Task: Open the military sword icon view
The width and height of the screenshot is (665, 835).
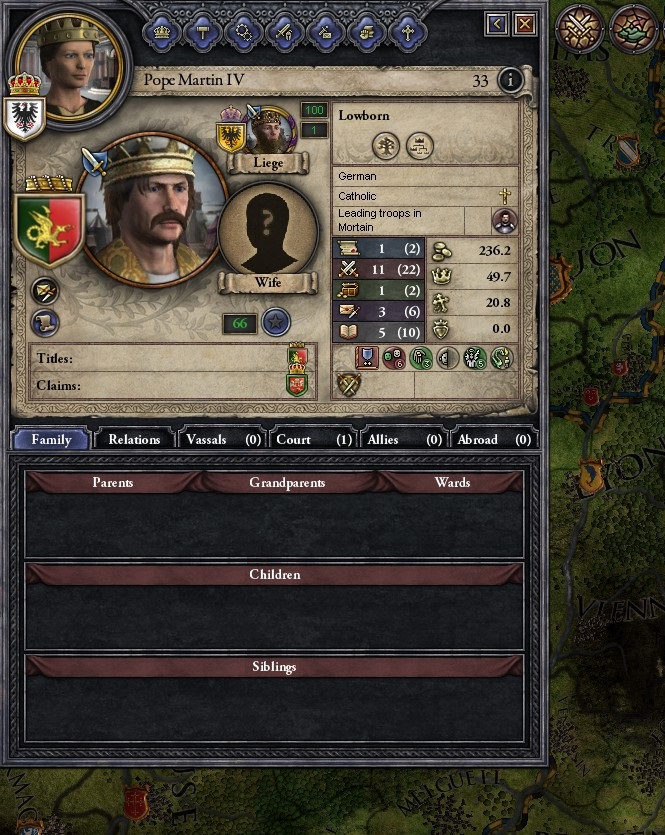Action: 285,32
